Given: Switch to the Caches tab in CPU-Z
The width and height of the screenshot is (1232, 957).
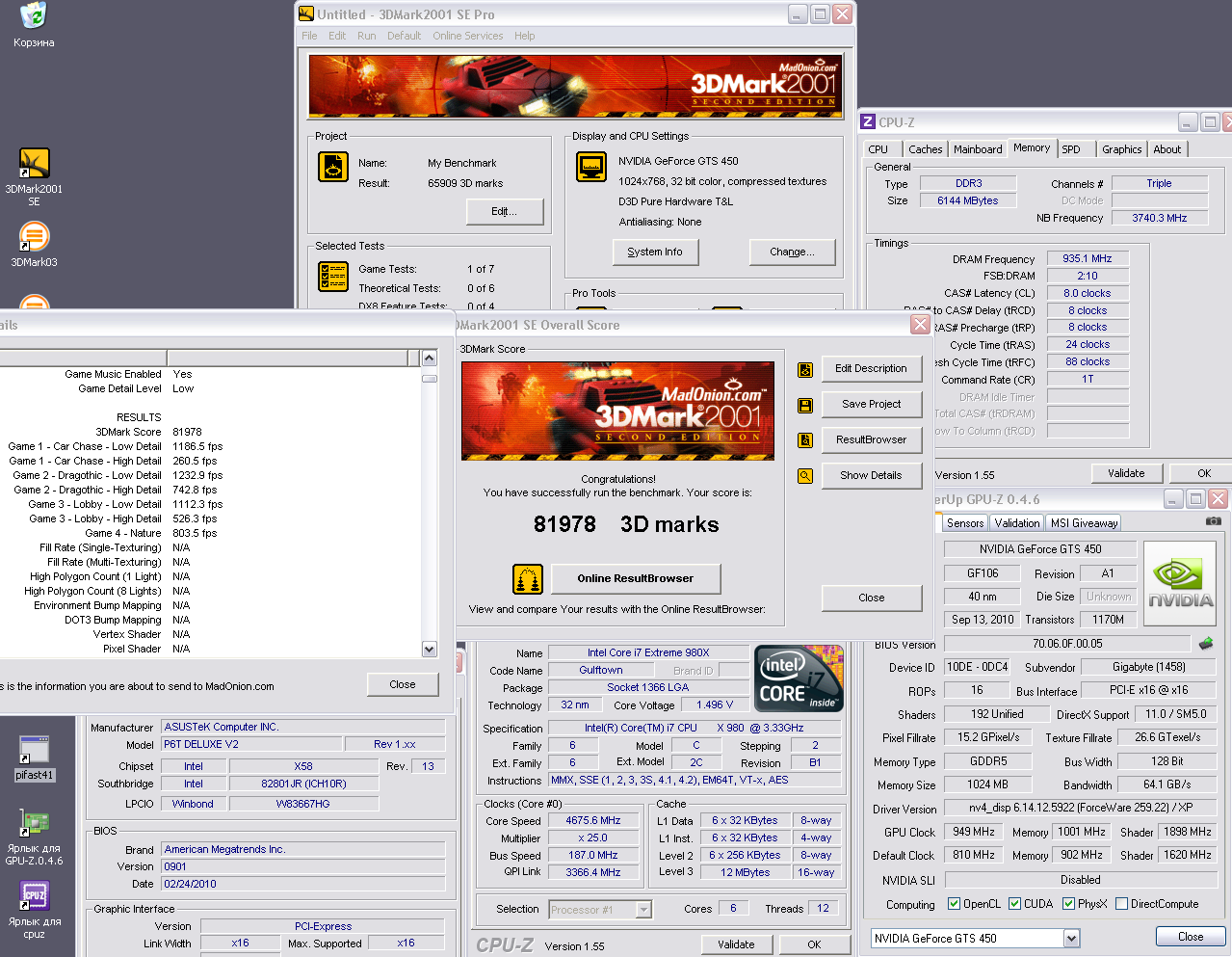Looking at the screenshot, I should tap(926, 149).
